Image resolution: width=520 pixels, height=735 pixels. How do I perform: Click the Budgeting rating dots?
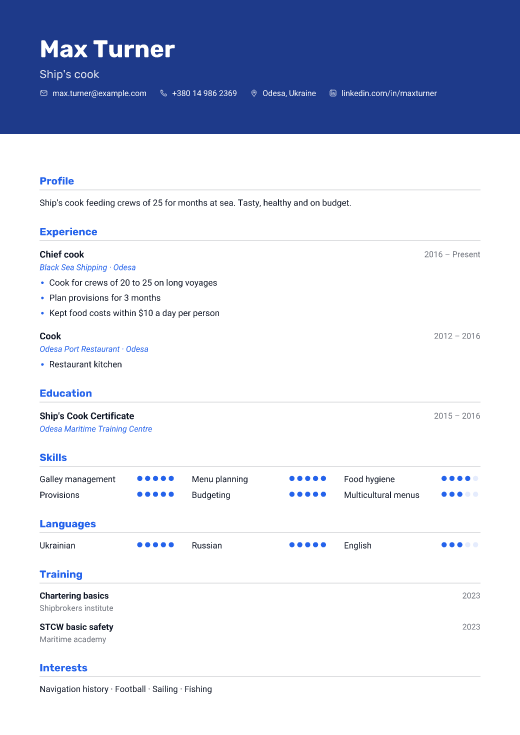pos(308,494)
